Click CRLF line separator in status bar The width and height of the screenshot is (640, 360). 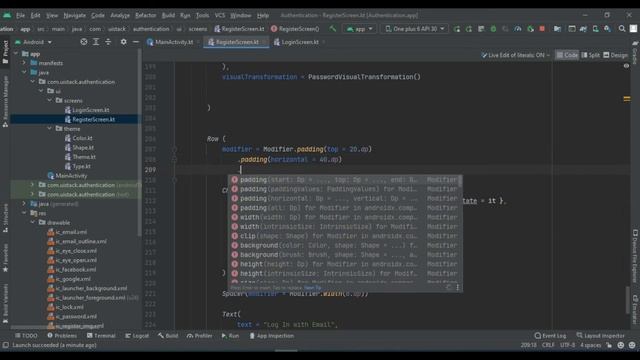548,345
